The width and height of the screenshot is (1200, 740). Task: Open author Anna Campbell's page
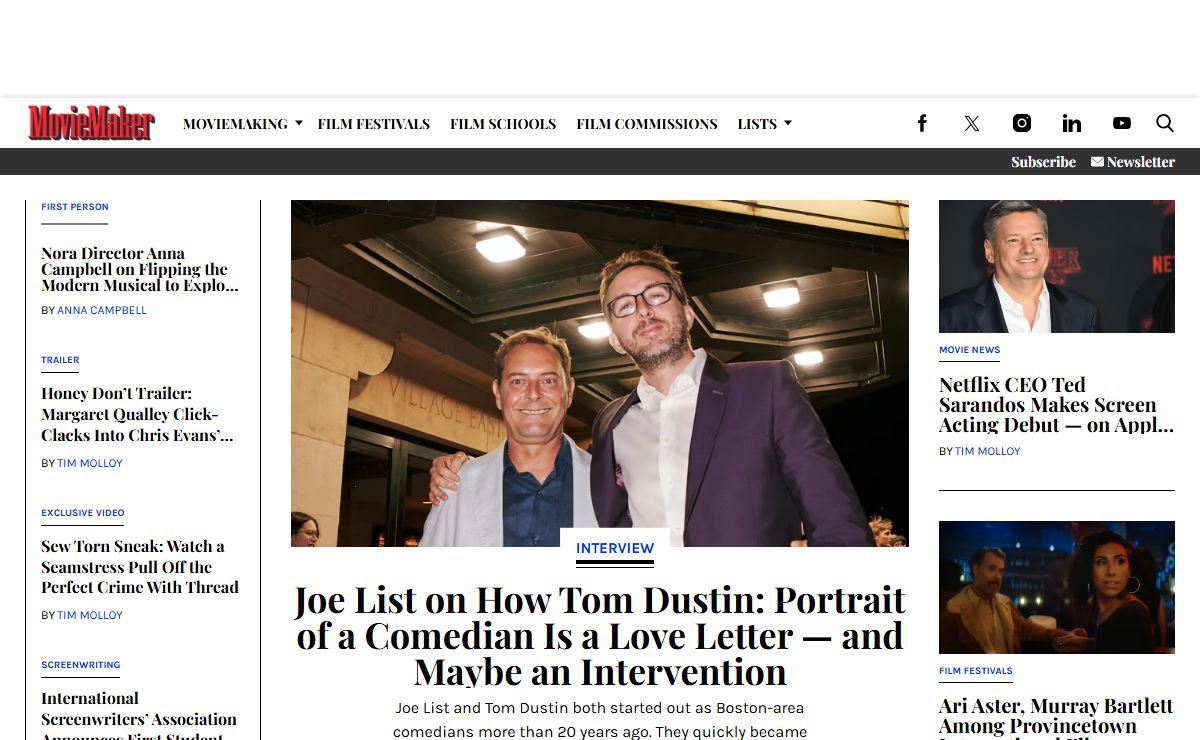[102, 310]
